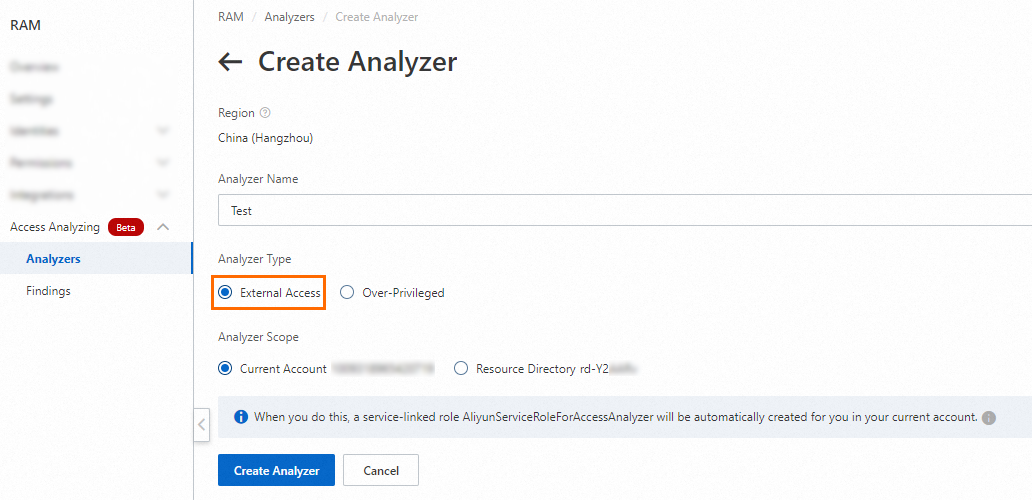Viewport: 1032px width, 500px height.
Task: Collapse the sidebar using the arrow handle
Action: [201, 424]
